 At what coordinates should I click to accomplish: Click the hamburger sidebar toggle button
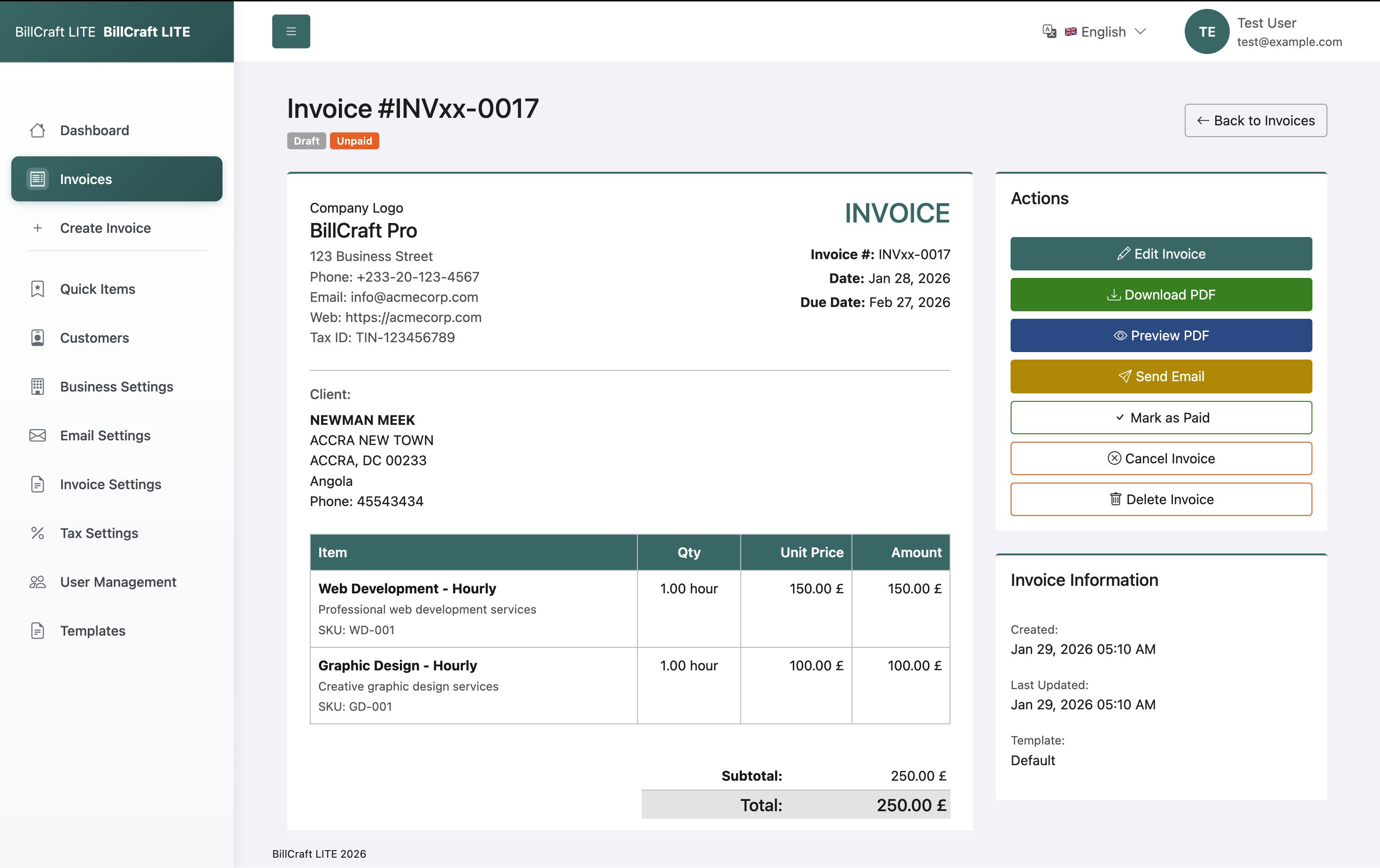tap(291, 31)
